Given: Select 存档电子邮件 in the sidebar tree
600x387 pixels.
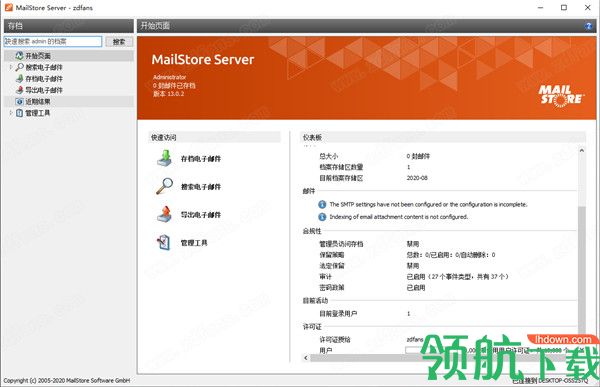Looking at the screenshot, I should pos(44,78).
